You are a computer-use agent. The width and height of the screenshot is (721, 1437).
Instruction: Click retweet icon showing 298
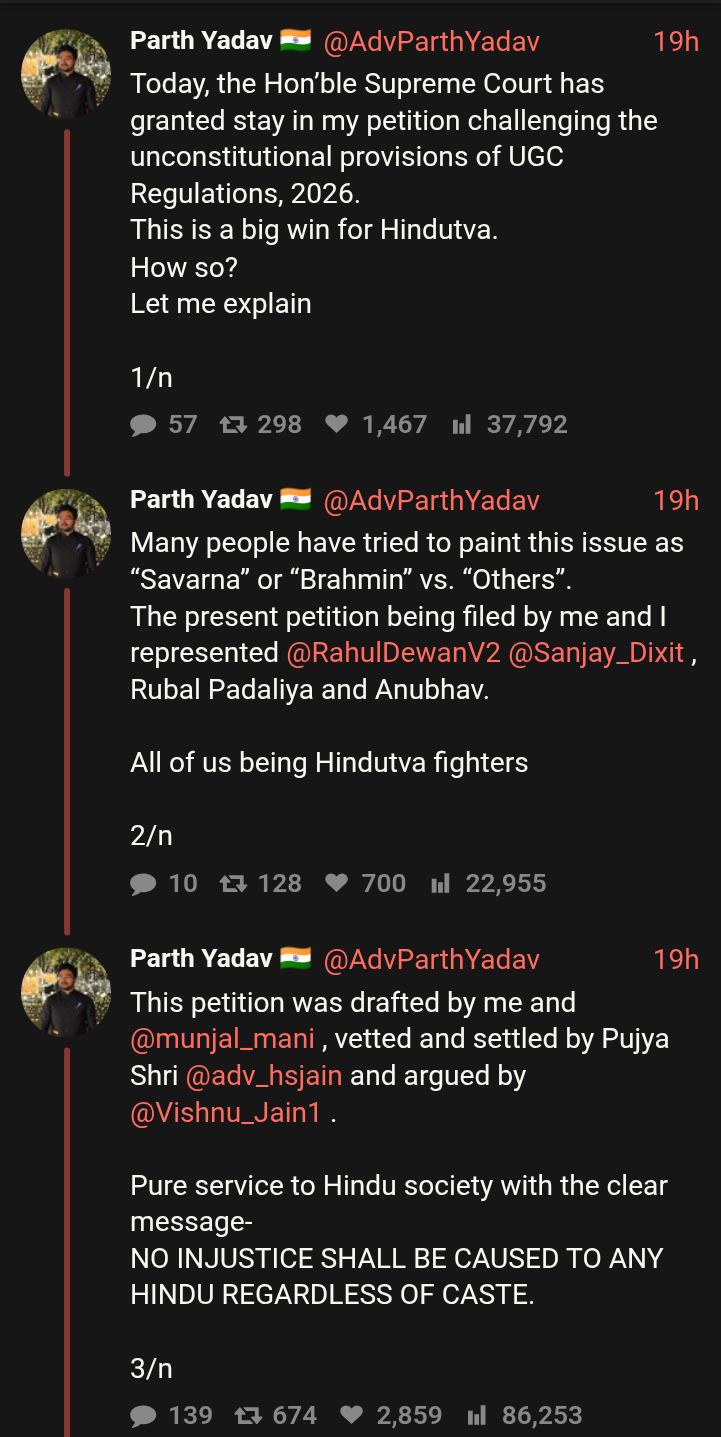[233, 425]
